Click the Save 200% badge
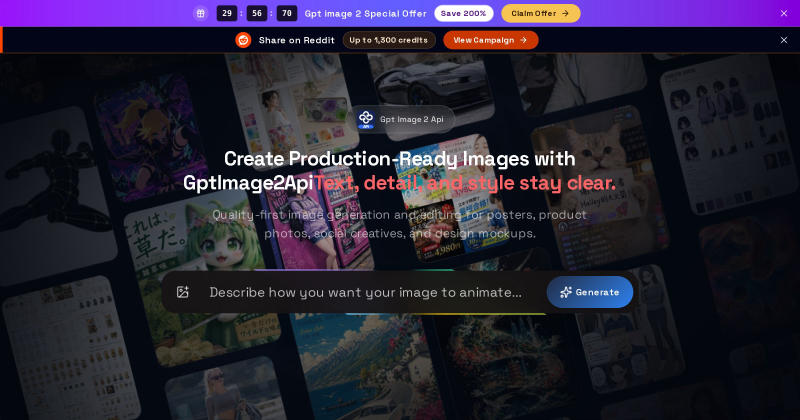 [x=463, y=13]
